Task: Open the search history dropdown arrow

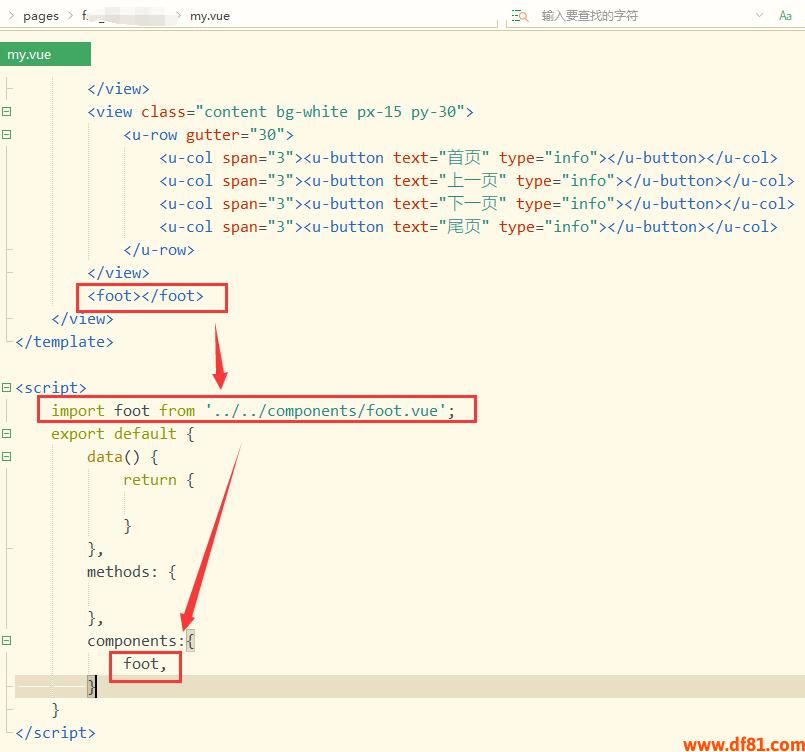Action: 759,15
